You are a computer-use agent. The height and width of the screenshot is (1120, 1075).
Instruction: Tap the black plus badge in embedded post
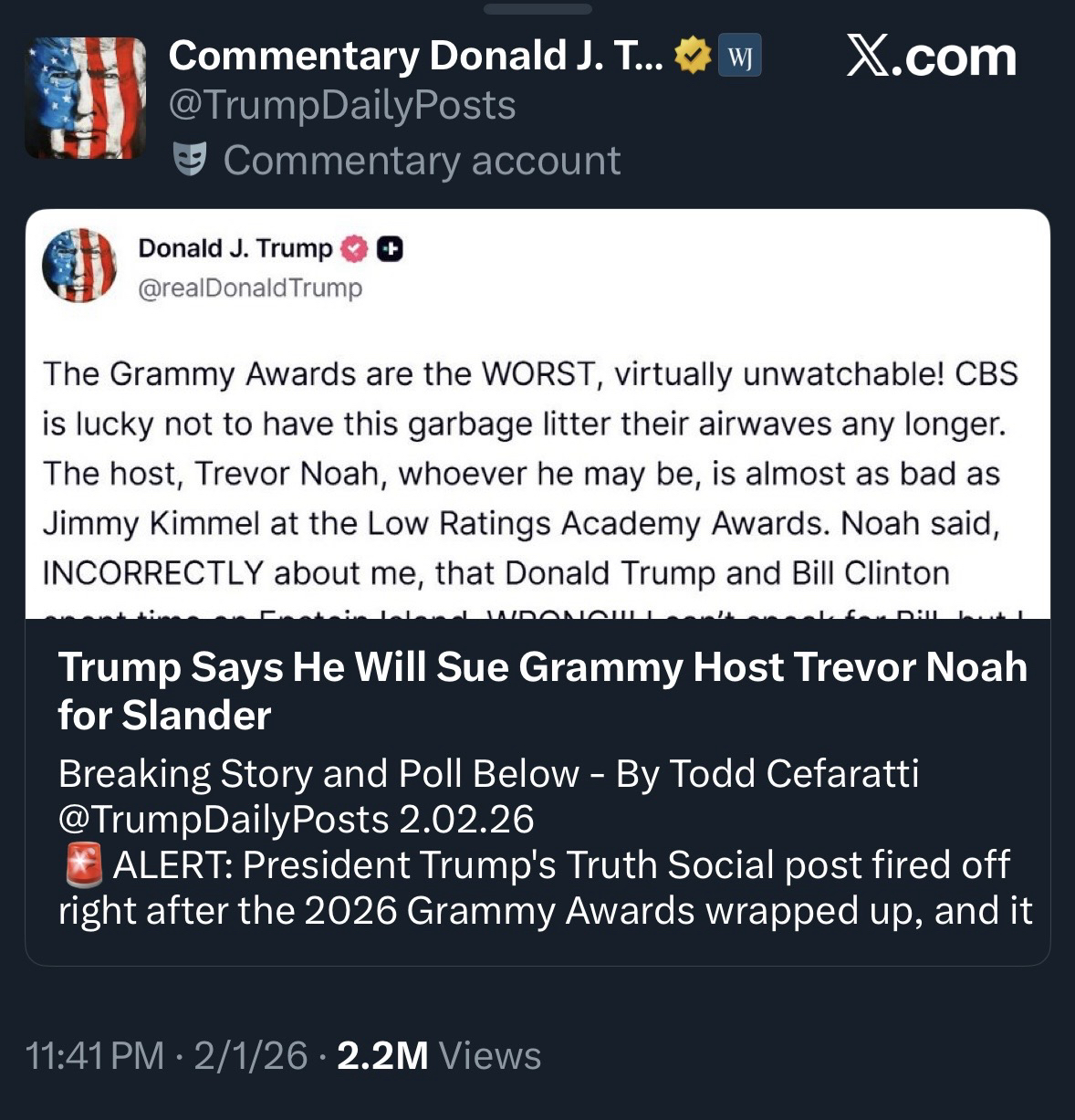click(x=390, y=248)
